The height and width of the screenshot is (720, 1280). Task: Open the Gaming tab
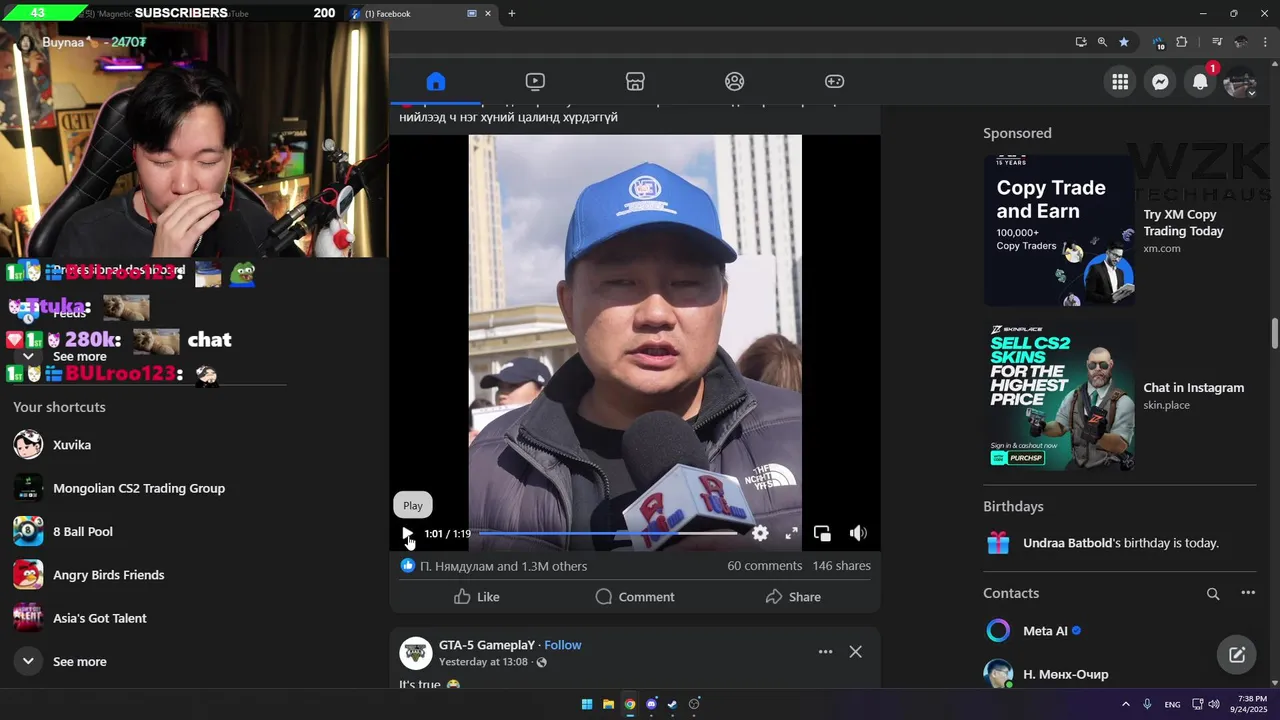834,82
